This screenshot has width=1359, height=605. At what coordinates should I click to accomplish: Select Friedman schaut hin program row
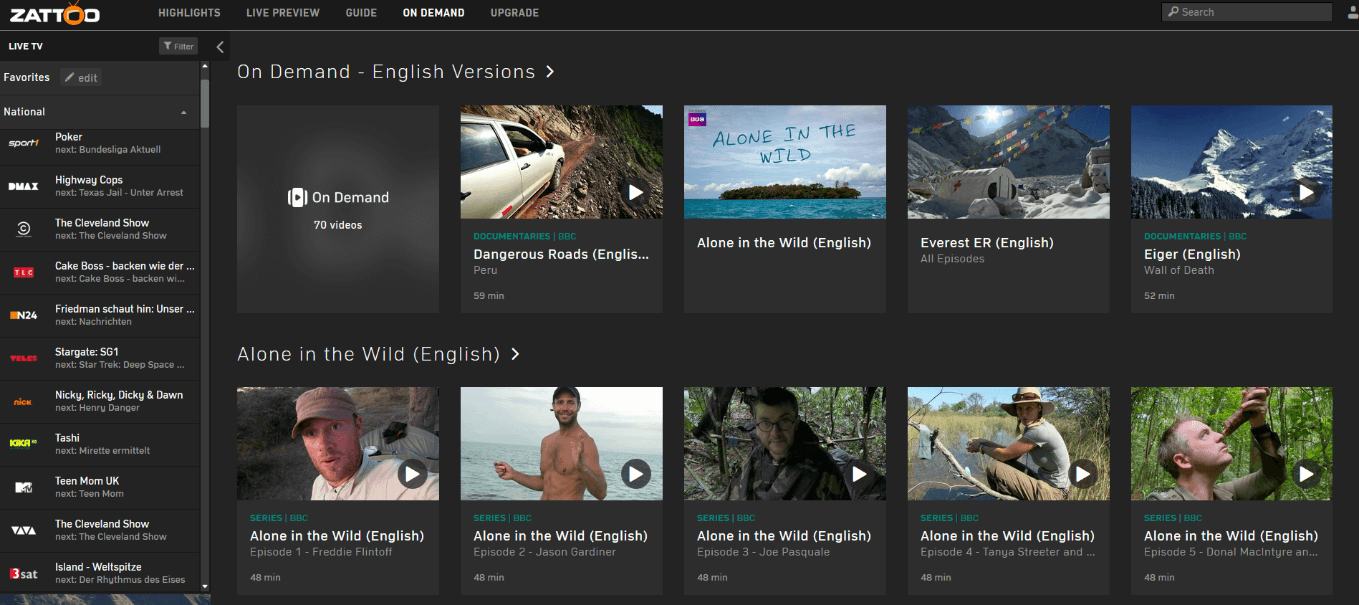(x=100, y=315)
